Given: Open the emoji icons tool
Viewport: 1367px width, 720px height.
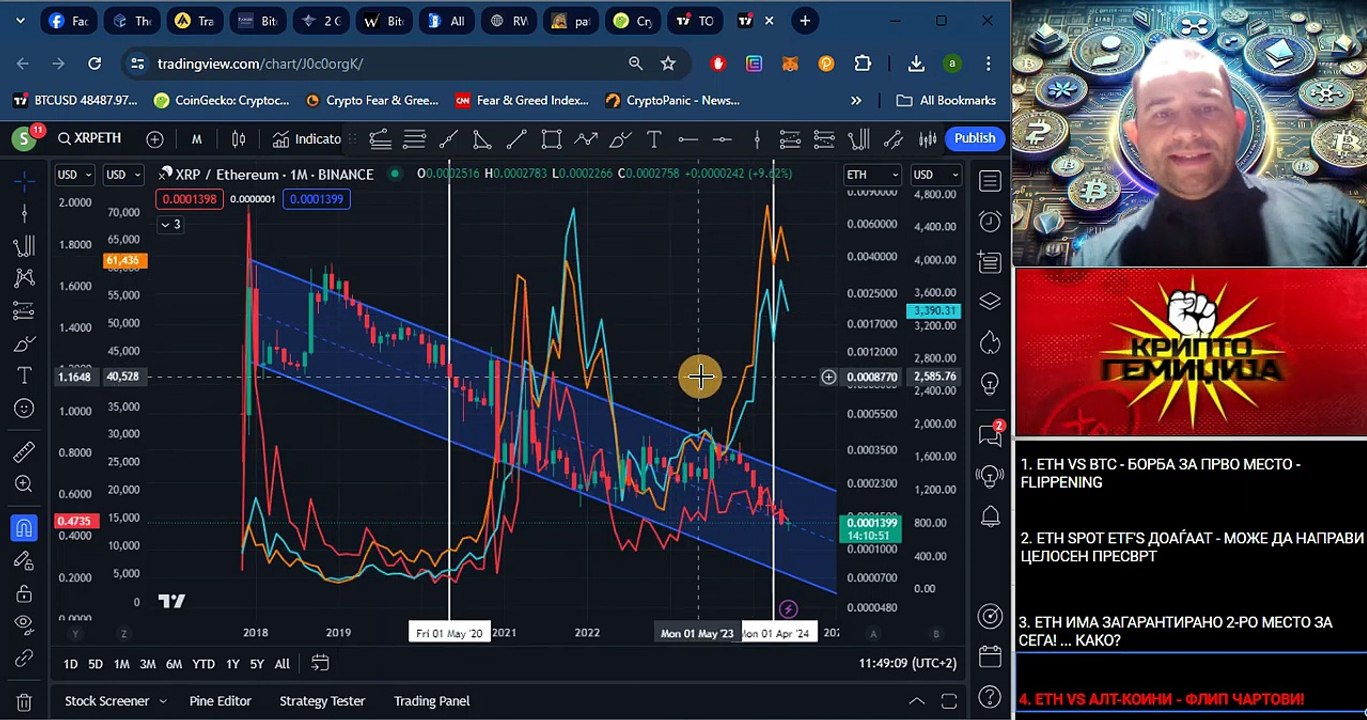Looking at the screenshot, I should click(25, 408).
